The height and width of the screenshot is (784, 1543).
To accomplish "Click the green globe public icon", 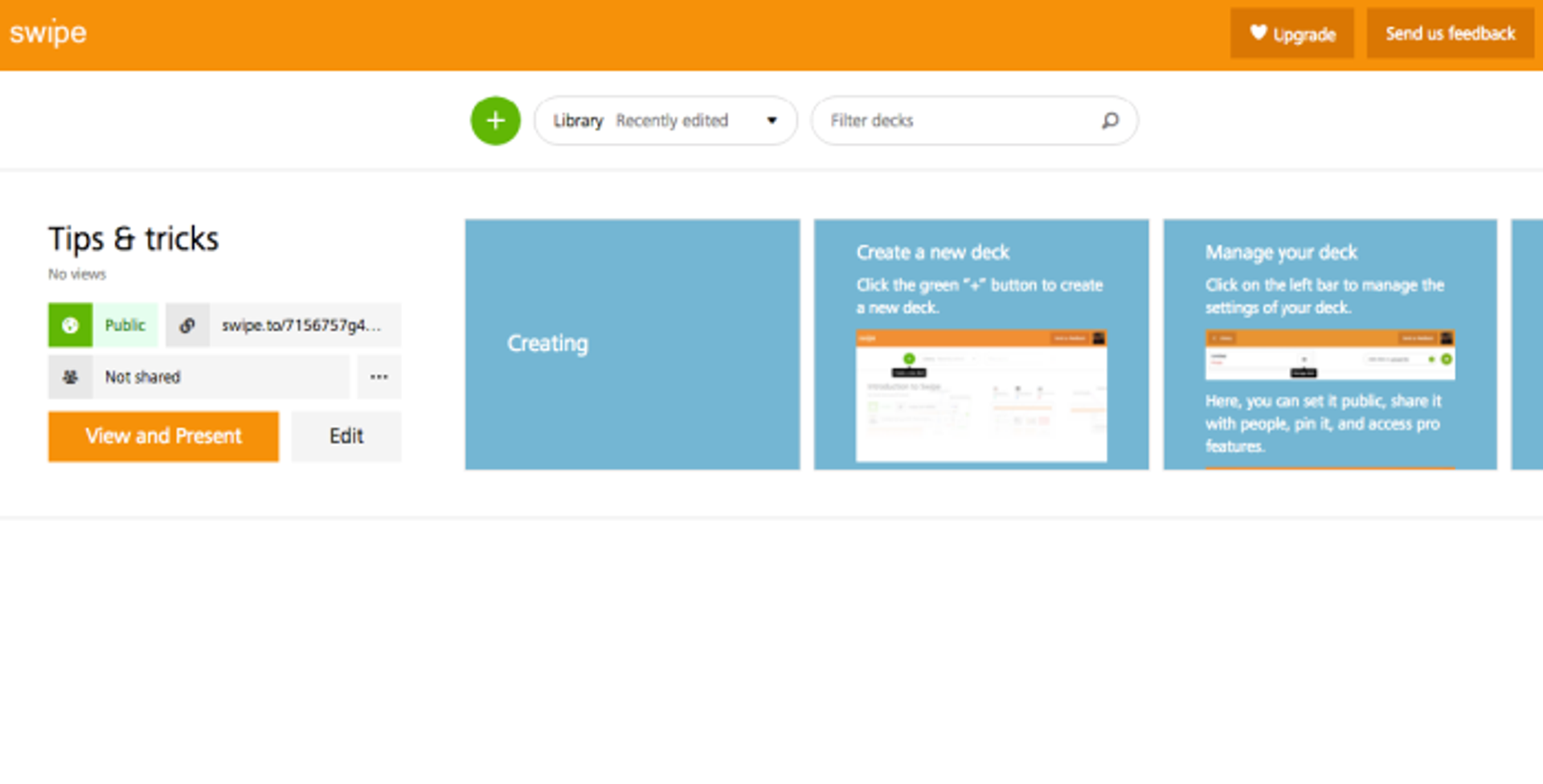I will coord(70,325).
